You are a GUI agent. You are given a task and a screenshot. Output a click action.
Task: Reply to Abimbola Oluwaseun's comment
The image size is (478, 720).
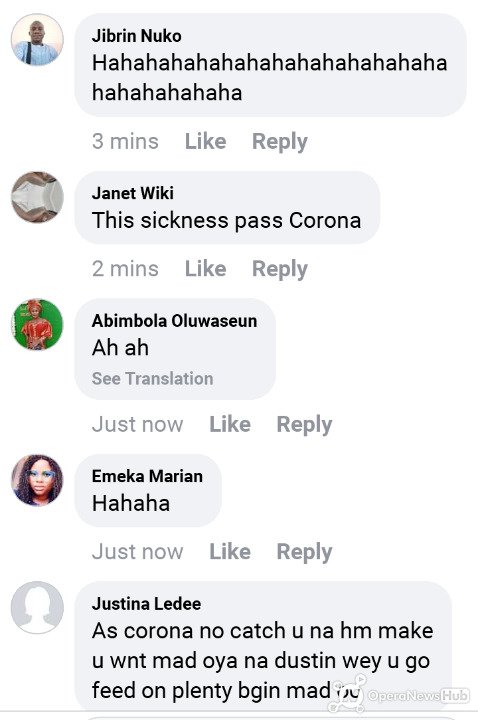point(304,425)
